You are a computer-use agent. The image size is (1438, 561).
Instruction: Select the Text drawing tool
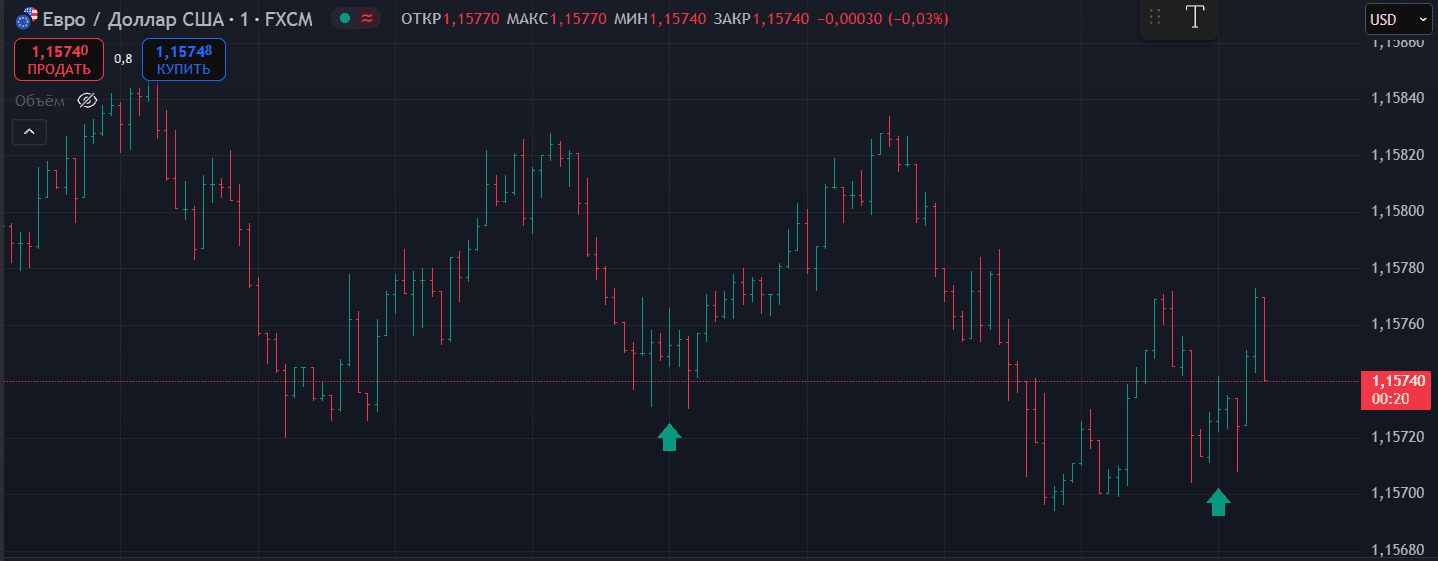pyautogui.click(x=1195, y=17)
